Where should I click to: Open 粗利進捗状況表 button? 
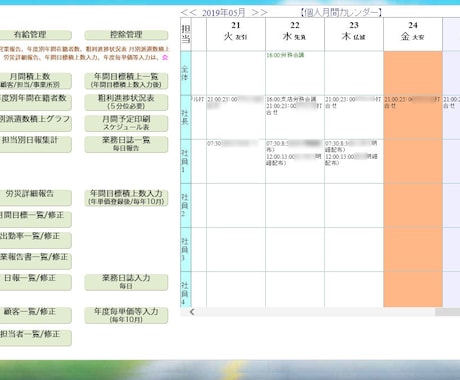tap(126, 102)
